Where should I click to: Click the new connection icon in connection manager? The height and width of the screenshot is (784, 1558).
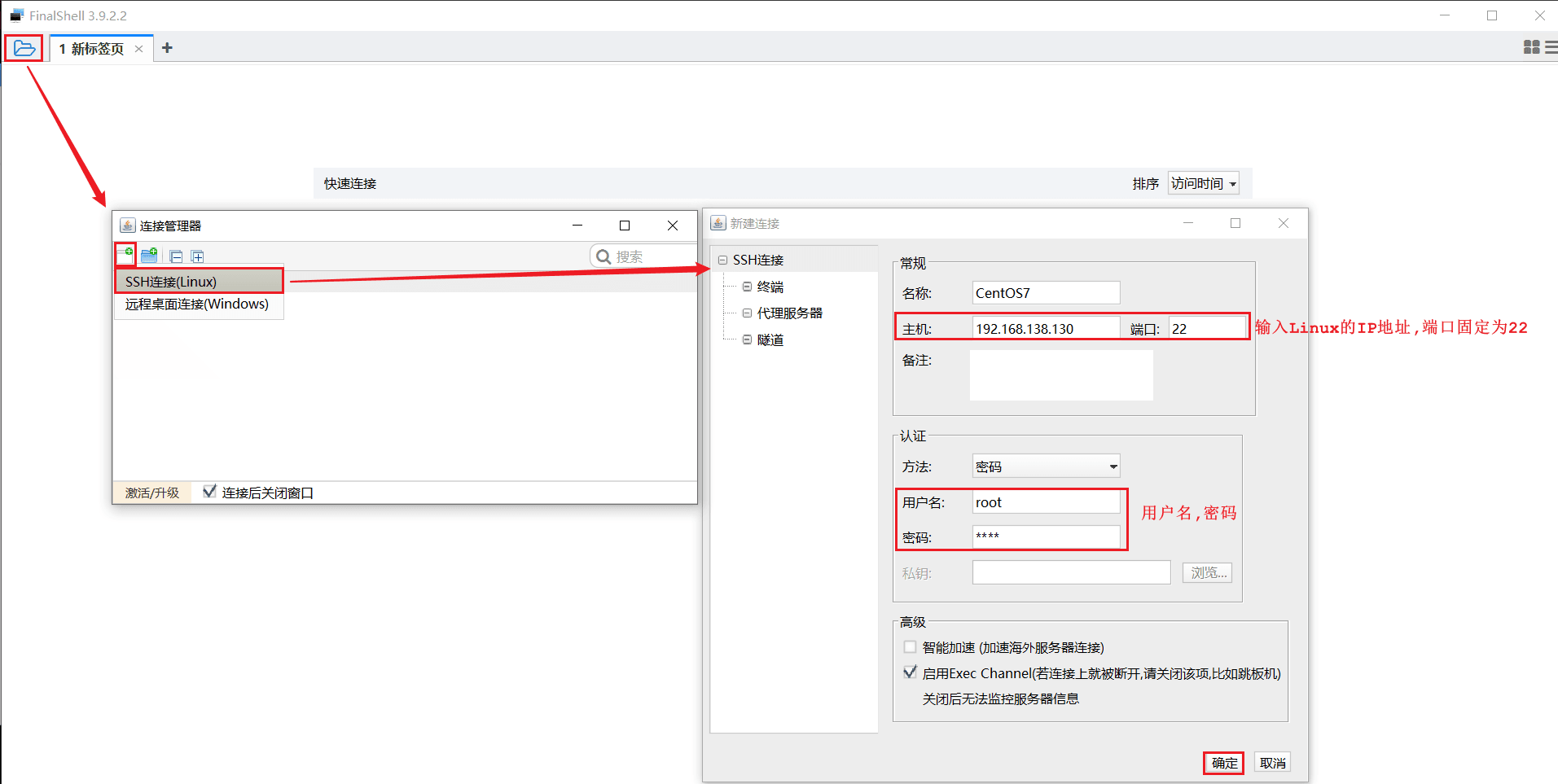pos(126,255)
